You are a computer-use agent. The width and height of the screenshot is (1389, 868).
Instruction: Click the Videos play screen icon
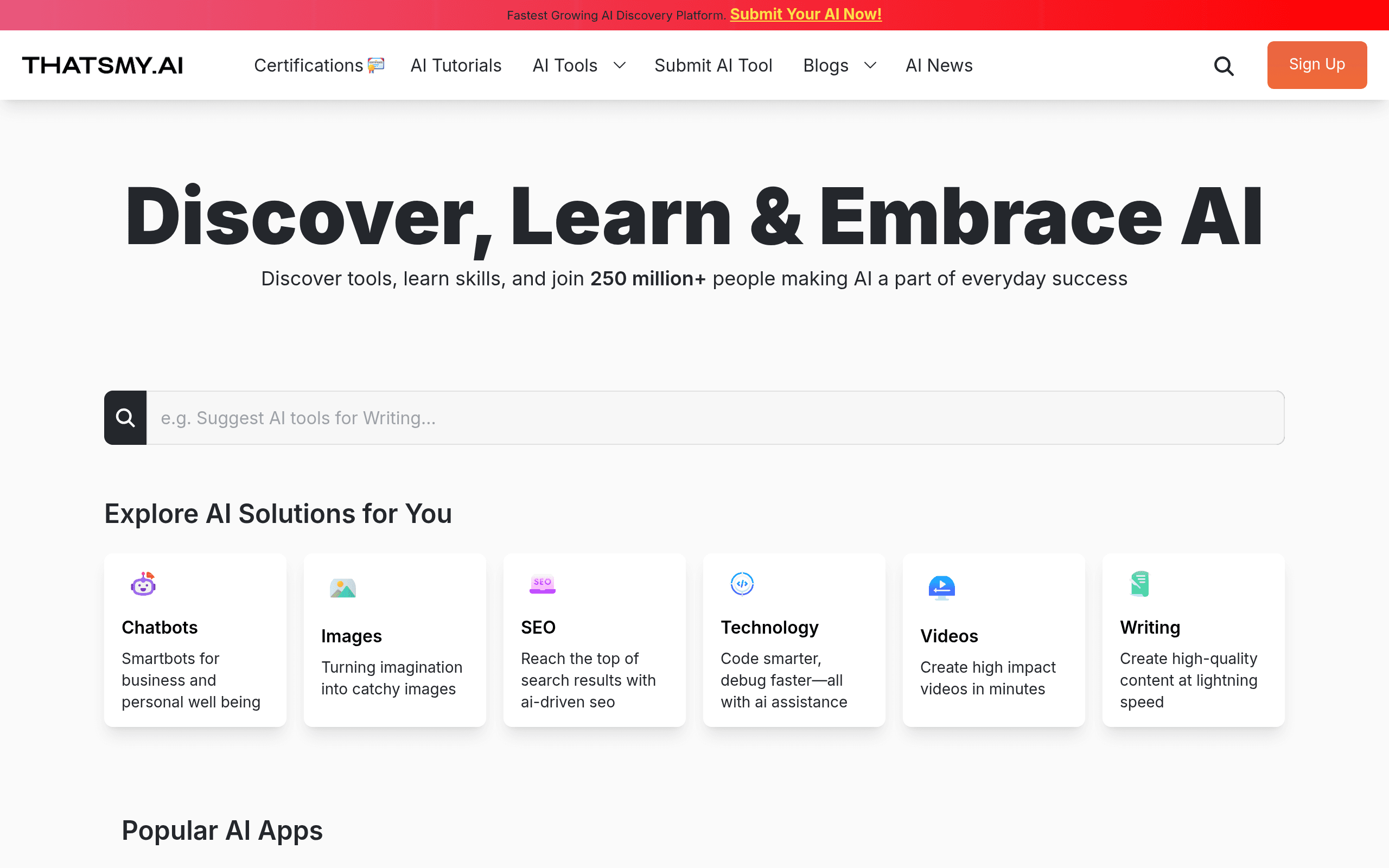pyautogui.click(x=942, y=588)
